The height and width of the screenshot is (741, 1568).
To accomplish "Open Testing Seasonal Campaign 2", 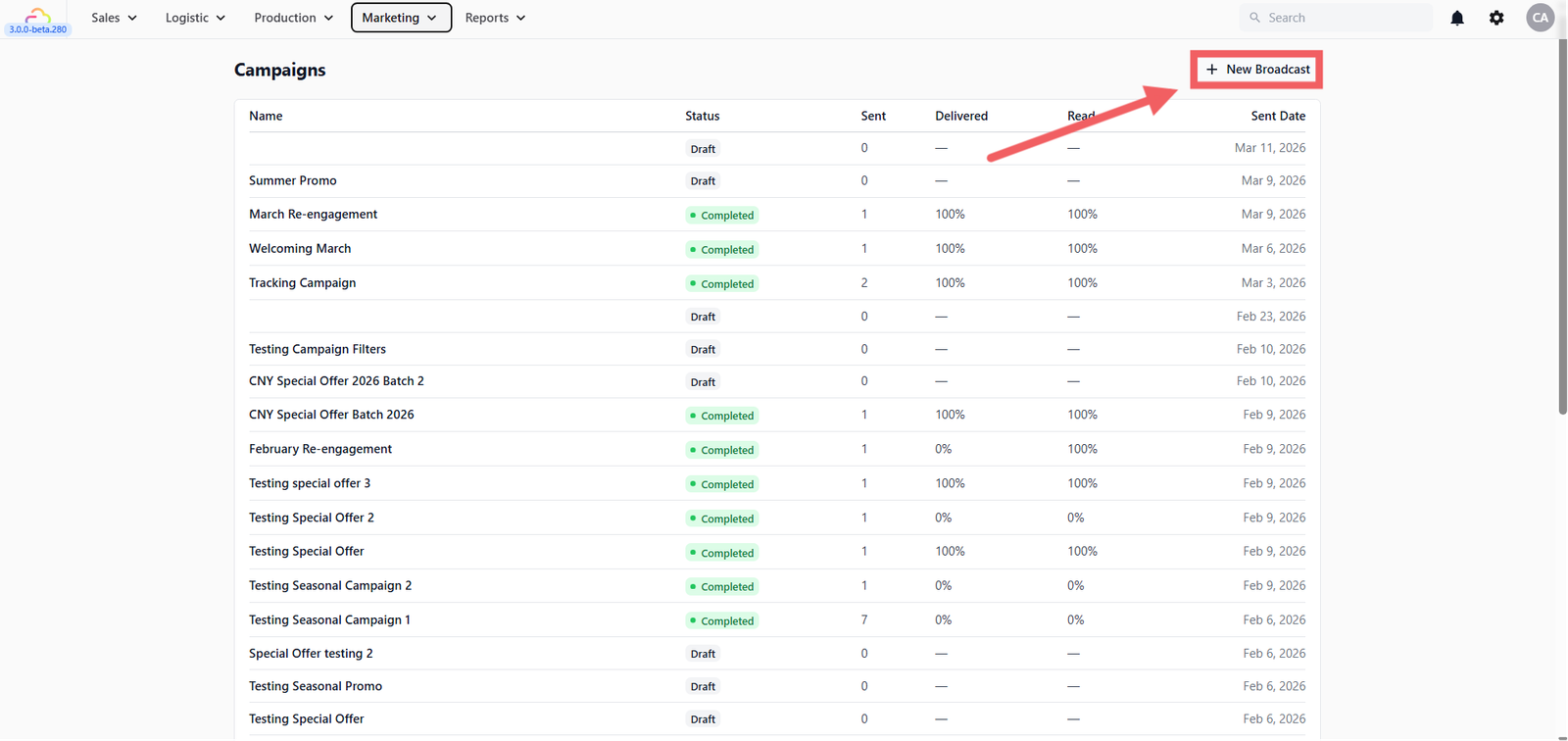I will click(x=330, y=585).
